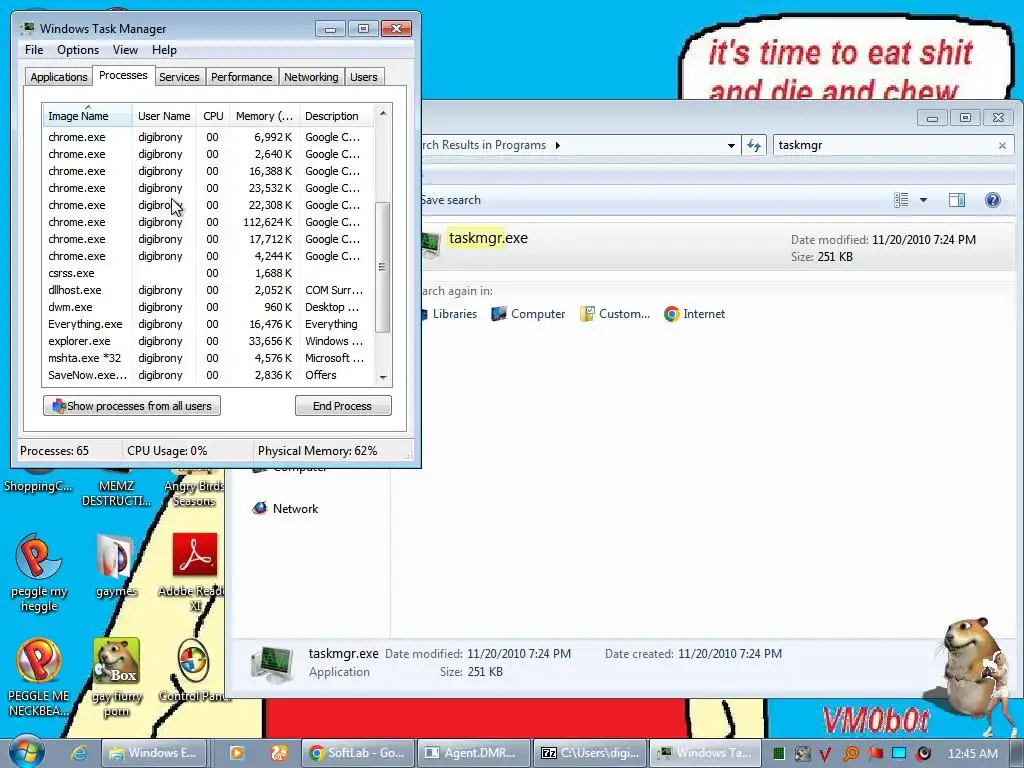
Task: Sort processes by User Name column
Action: click(164, 116)
